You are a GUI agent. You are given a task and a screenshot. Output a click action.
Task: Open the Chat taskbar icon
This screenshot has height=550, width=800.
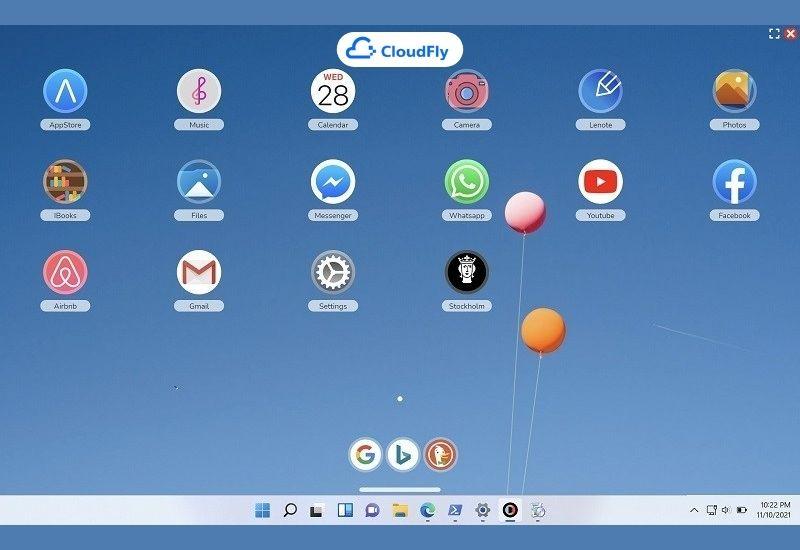[372, 510]
